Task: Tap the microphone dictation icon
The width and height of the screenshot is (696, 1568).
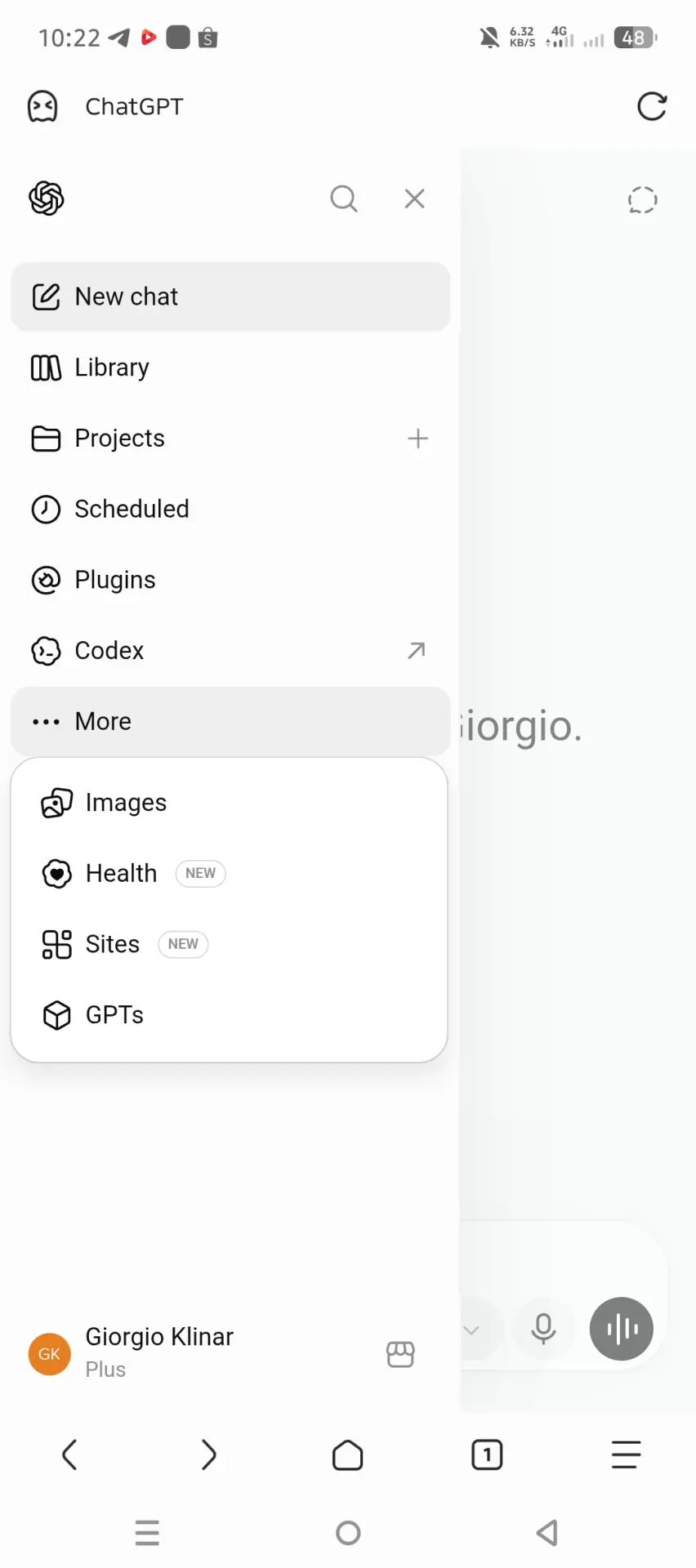Action: click(x=543, y=1329)
